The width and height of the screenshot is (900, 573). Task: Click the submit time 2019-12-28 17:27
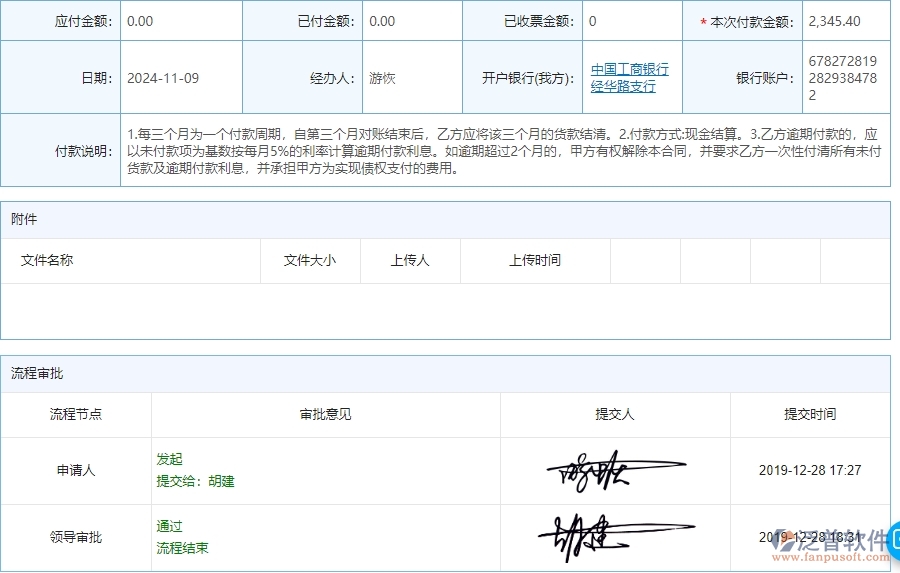[810, 470]
